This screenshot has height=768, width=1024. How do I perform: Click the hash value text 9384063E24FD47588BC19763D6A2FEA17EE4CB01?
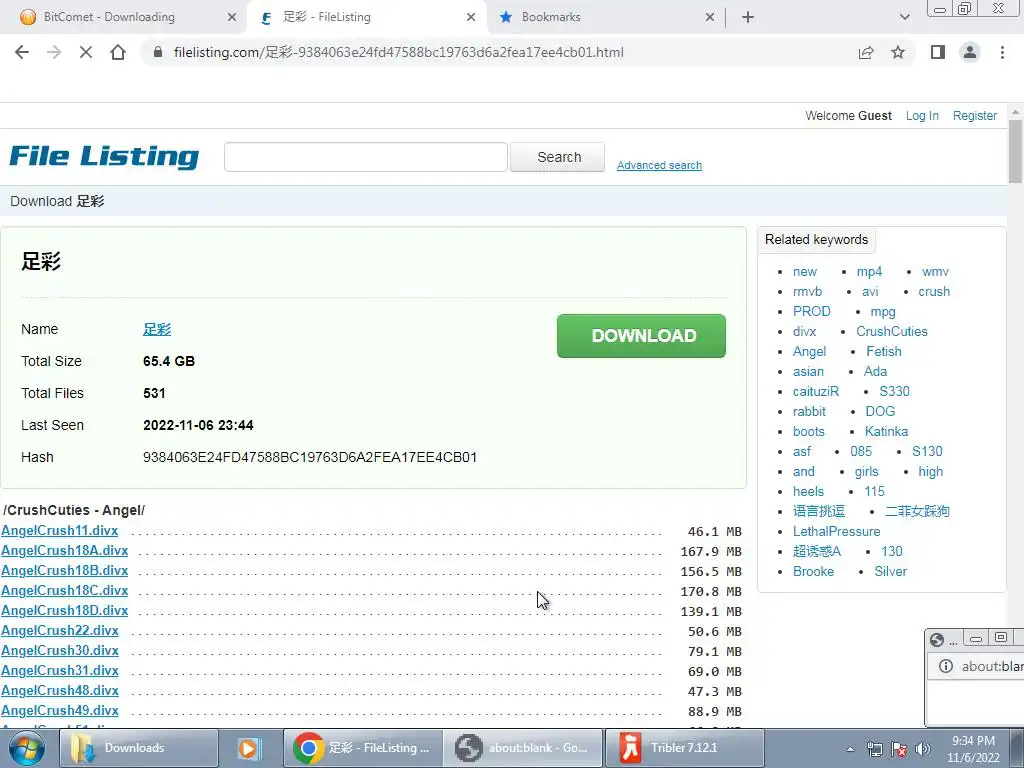[x=310, y=457]
